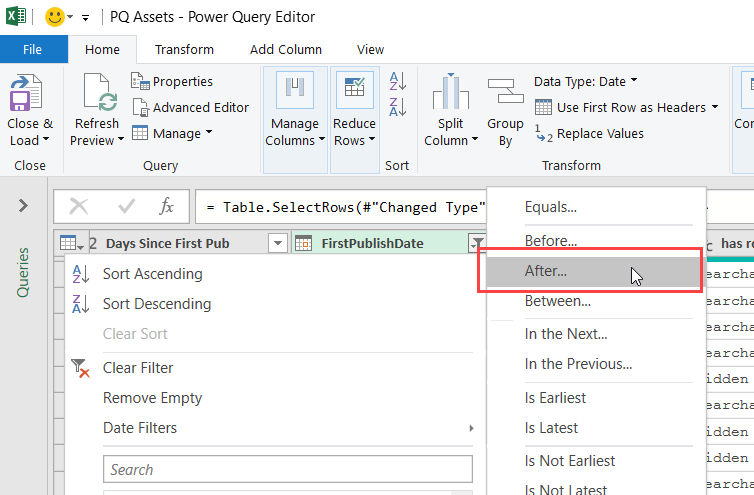The height and width of the screenshot is (495, 754).
Task: Choose Sort Descending in filter menu
Action: point(157,304)
